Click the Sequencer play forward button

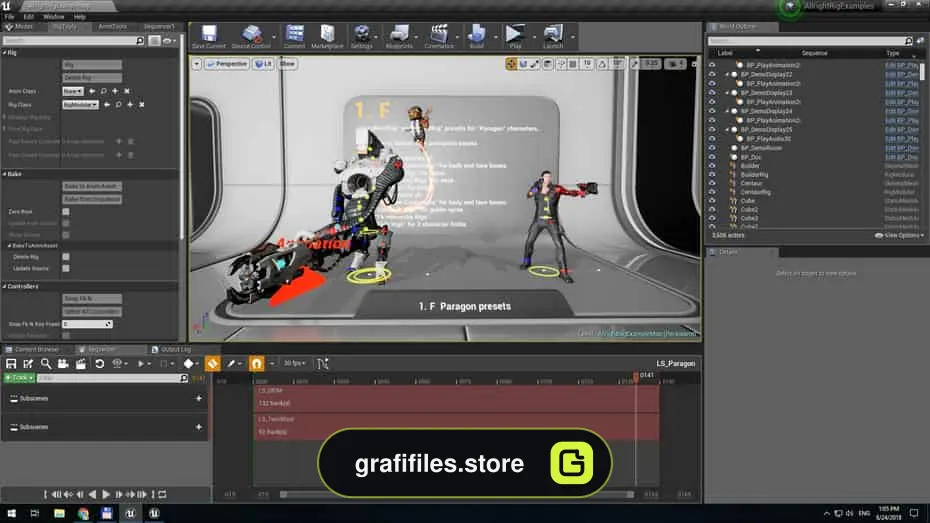[106, 494]
